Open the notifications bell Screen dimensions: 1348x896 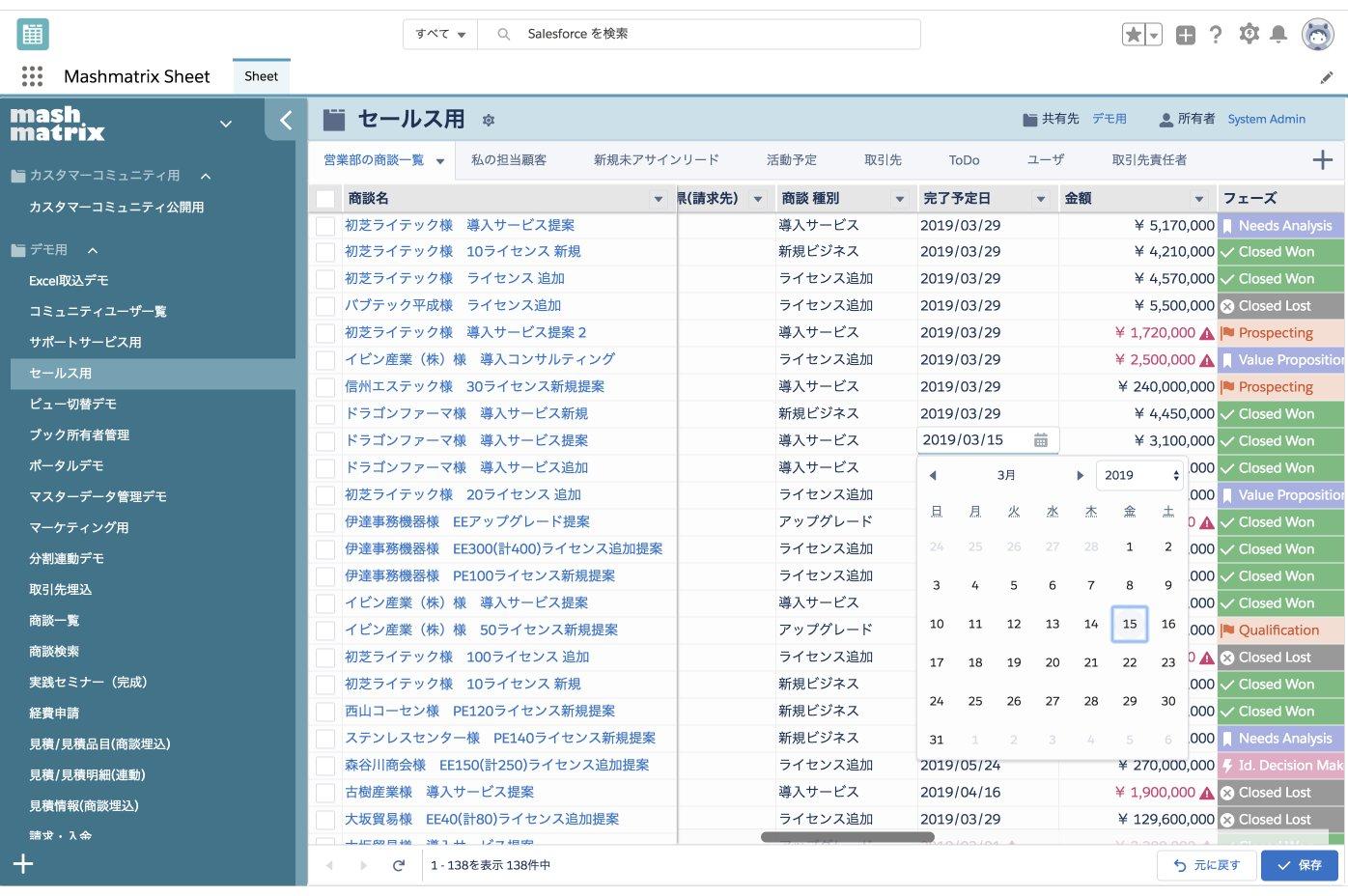pyautogui.click(x=1278, y=35)
